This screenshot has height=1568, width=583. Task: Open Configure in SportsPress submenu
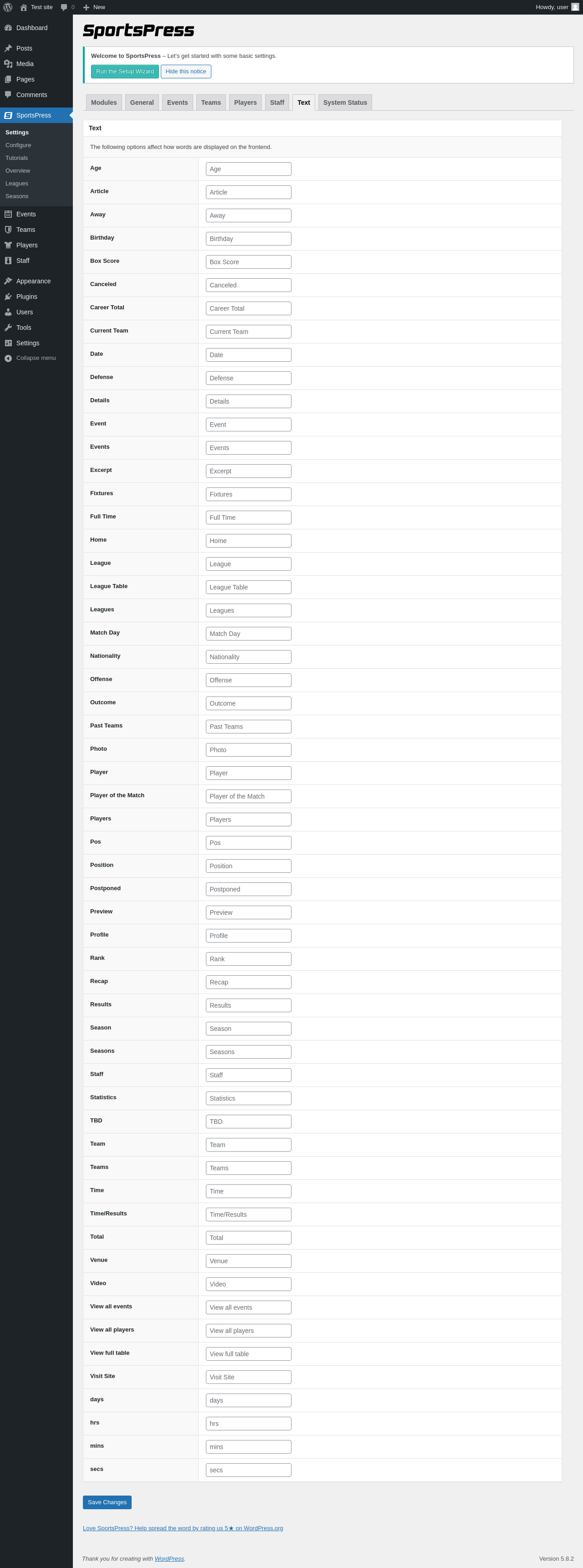pyautogui.click(x=18, y=145)
